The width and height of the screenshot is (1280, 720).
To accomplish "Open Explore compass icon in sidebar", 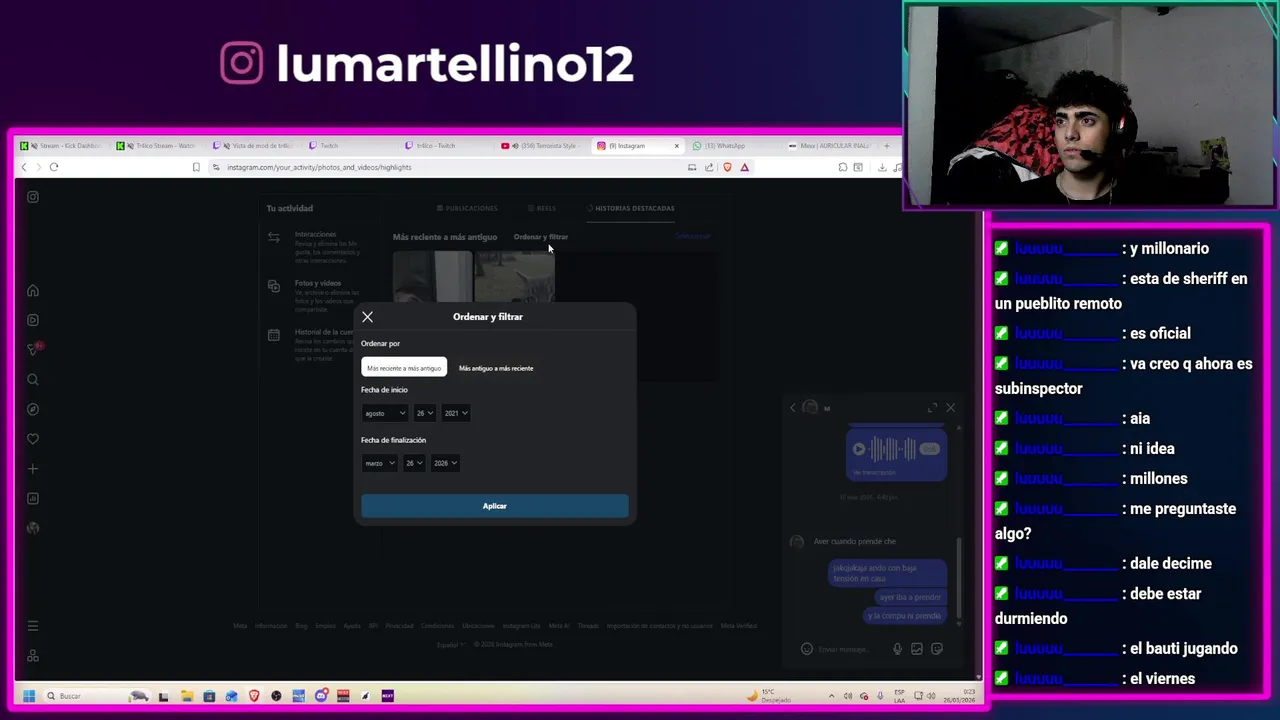I will (33, 409).
